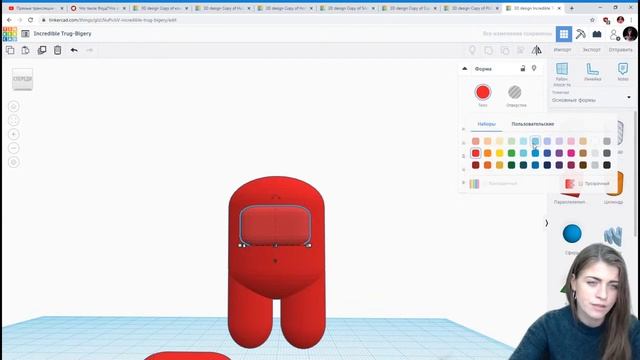Pick the purple color swatch in middle row
This screenshot has width=640, height=360.
tap(559, 153)
